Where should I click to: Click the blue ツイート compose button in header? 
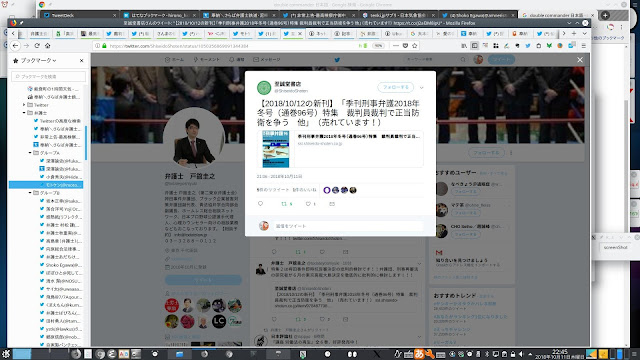click(501, 60)
